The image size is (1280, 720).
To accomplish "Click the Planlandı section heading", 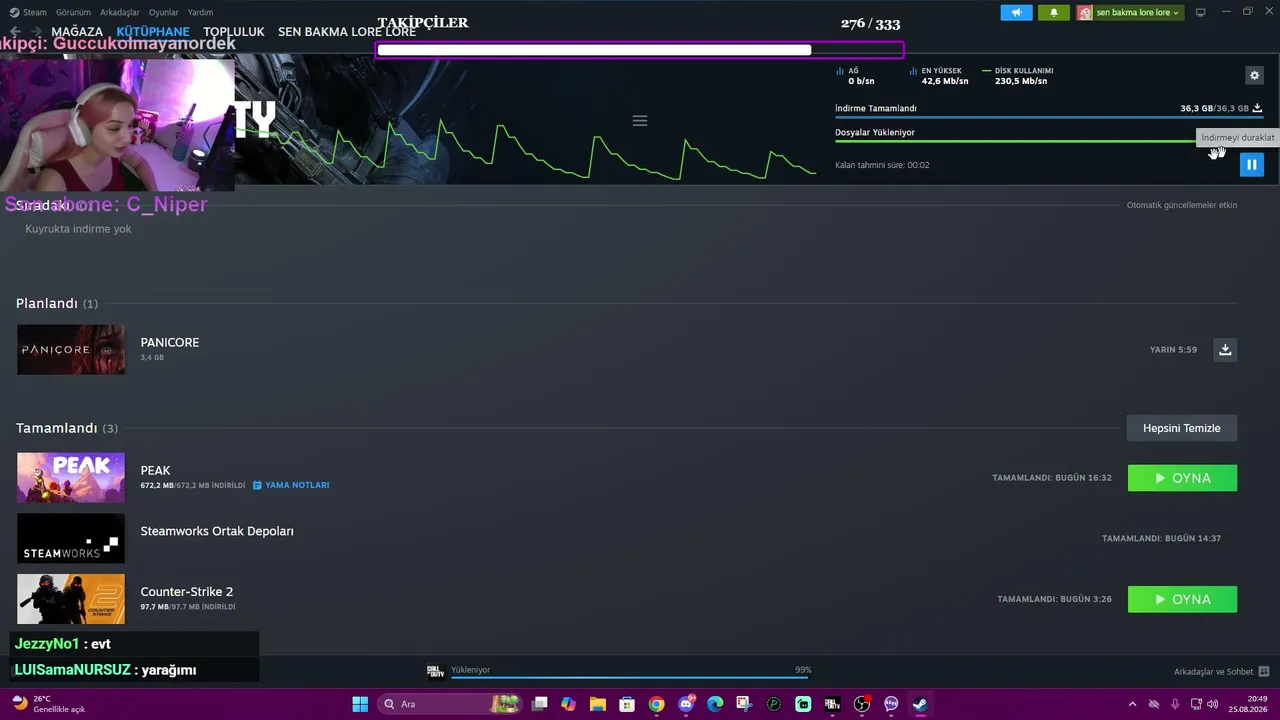I will point(47,303).
